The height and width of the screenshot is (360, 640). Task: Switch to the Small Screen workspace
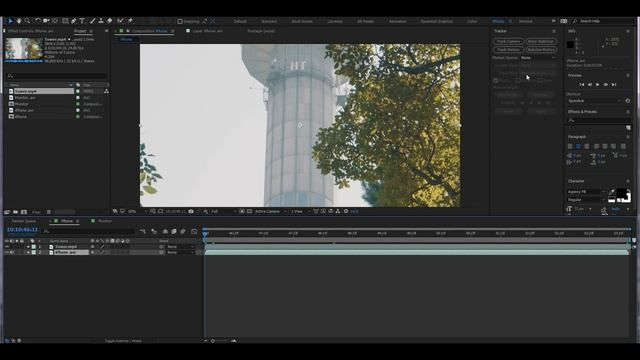[302, 21]
